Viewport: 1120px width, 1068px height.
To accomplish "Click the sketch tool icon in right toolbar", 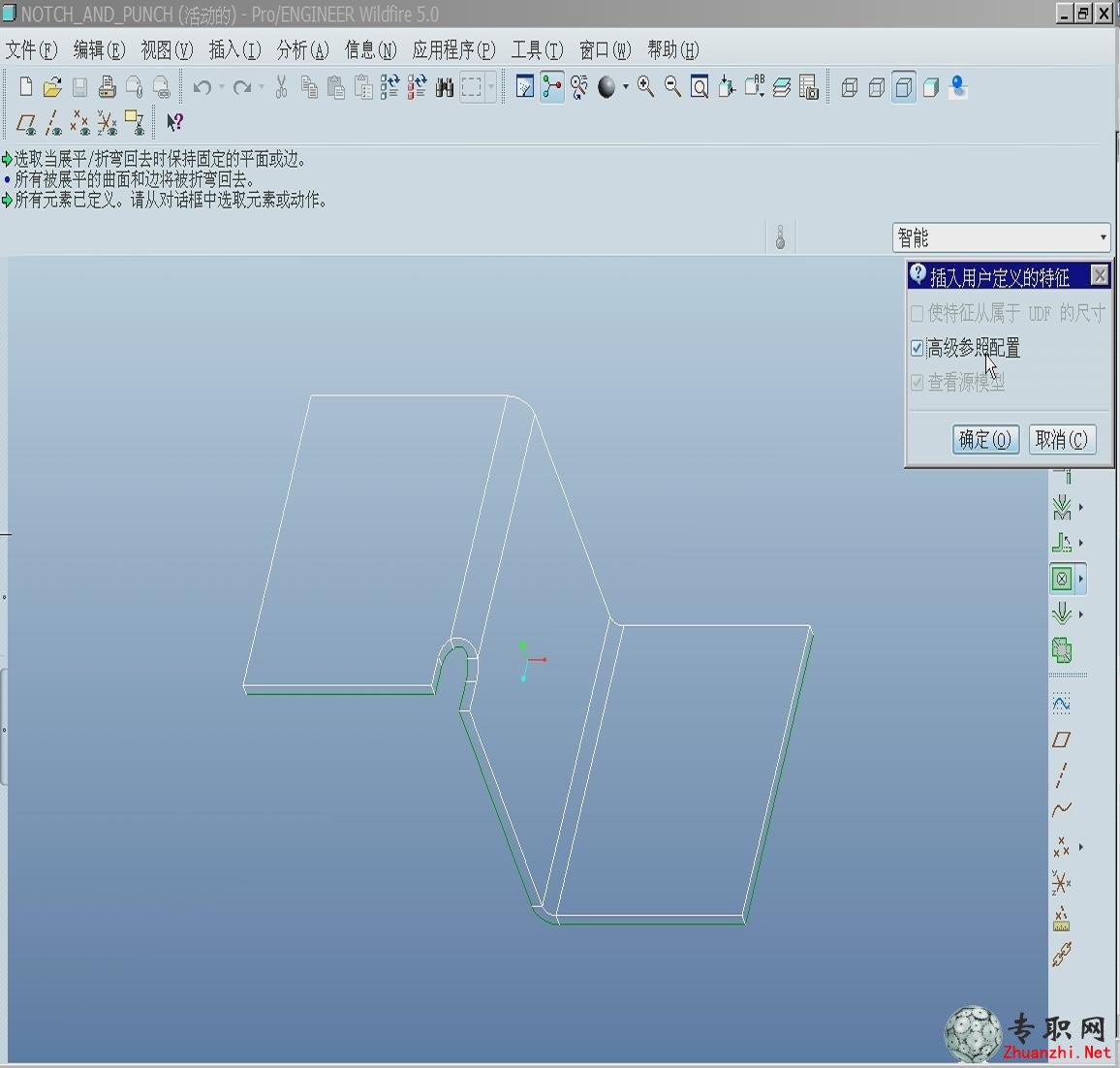I will (x=1062, y=704).
